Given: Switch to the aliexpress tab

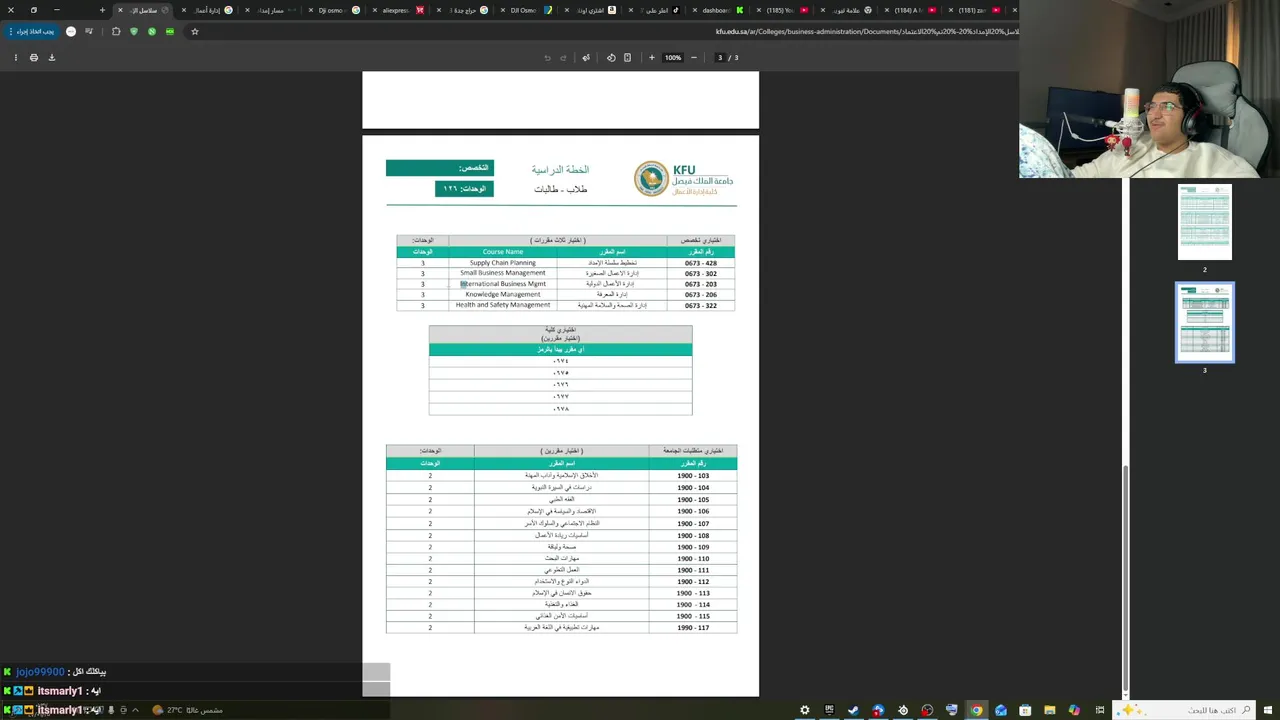Looking at the screenshot, I should [x=395, y=10].
